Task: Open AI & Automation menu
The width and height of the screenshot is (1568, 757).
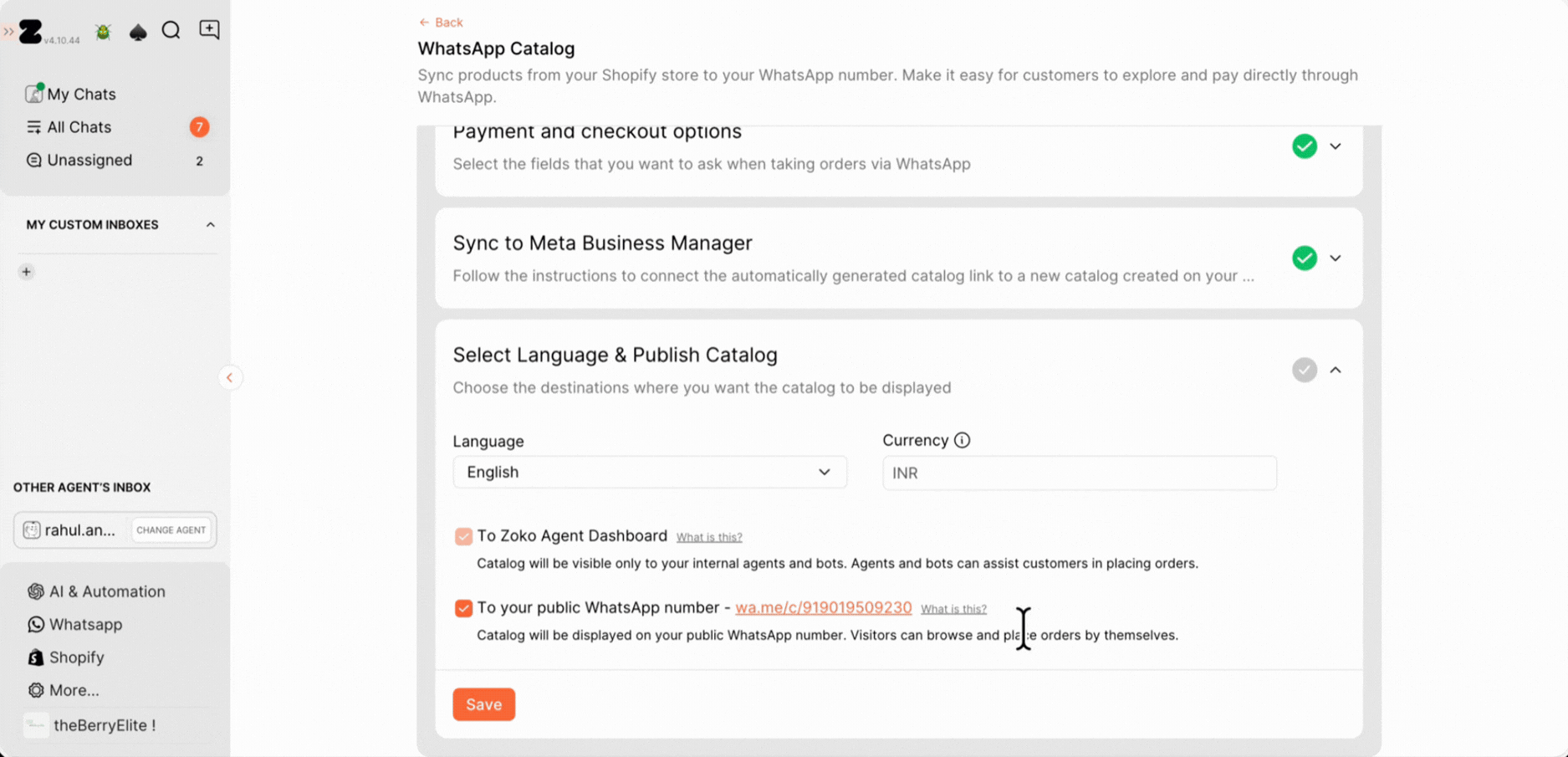Action: click(x=107, y=591)
